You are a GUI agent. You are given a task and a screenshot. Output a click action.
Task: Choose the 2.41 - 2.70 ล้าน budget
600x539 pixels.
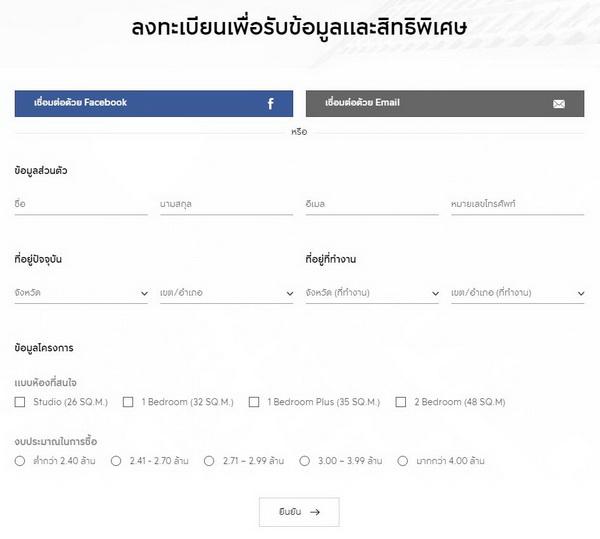pyautogui.click(x=116, y=461)
